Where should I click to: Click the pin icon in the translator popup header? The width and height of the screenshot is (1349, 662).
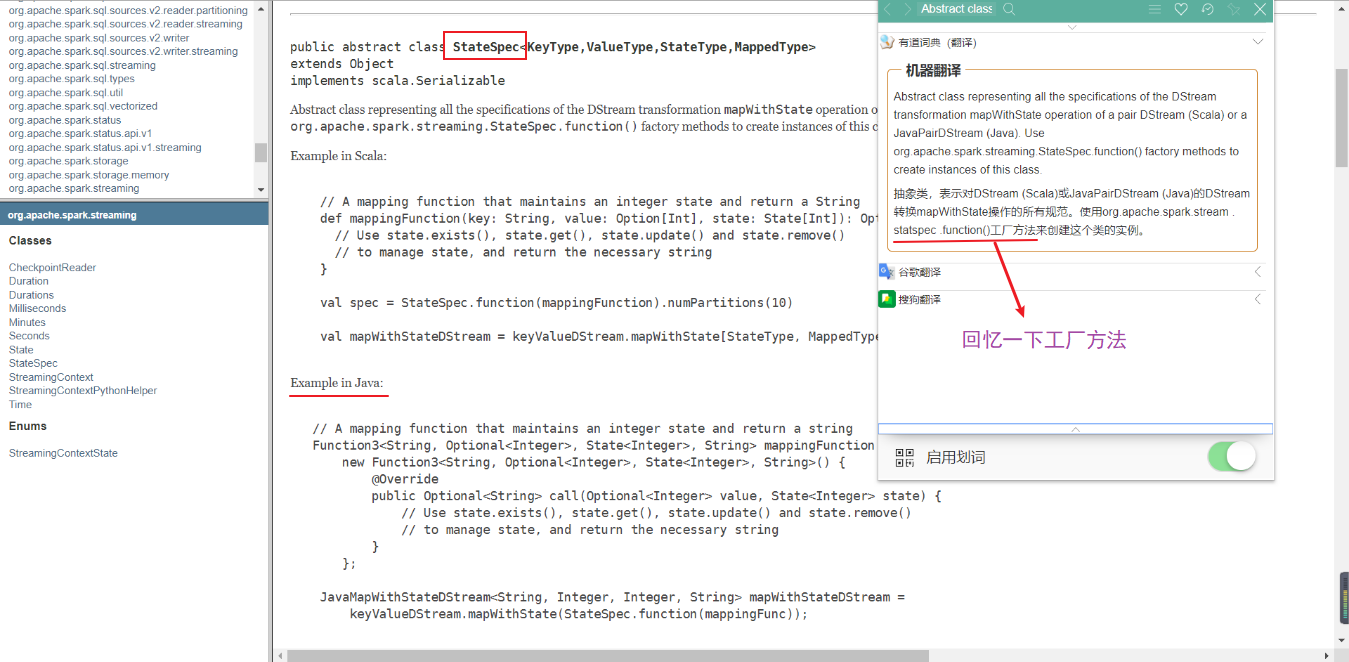1233,9
